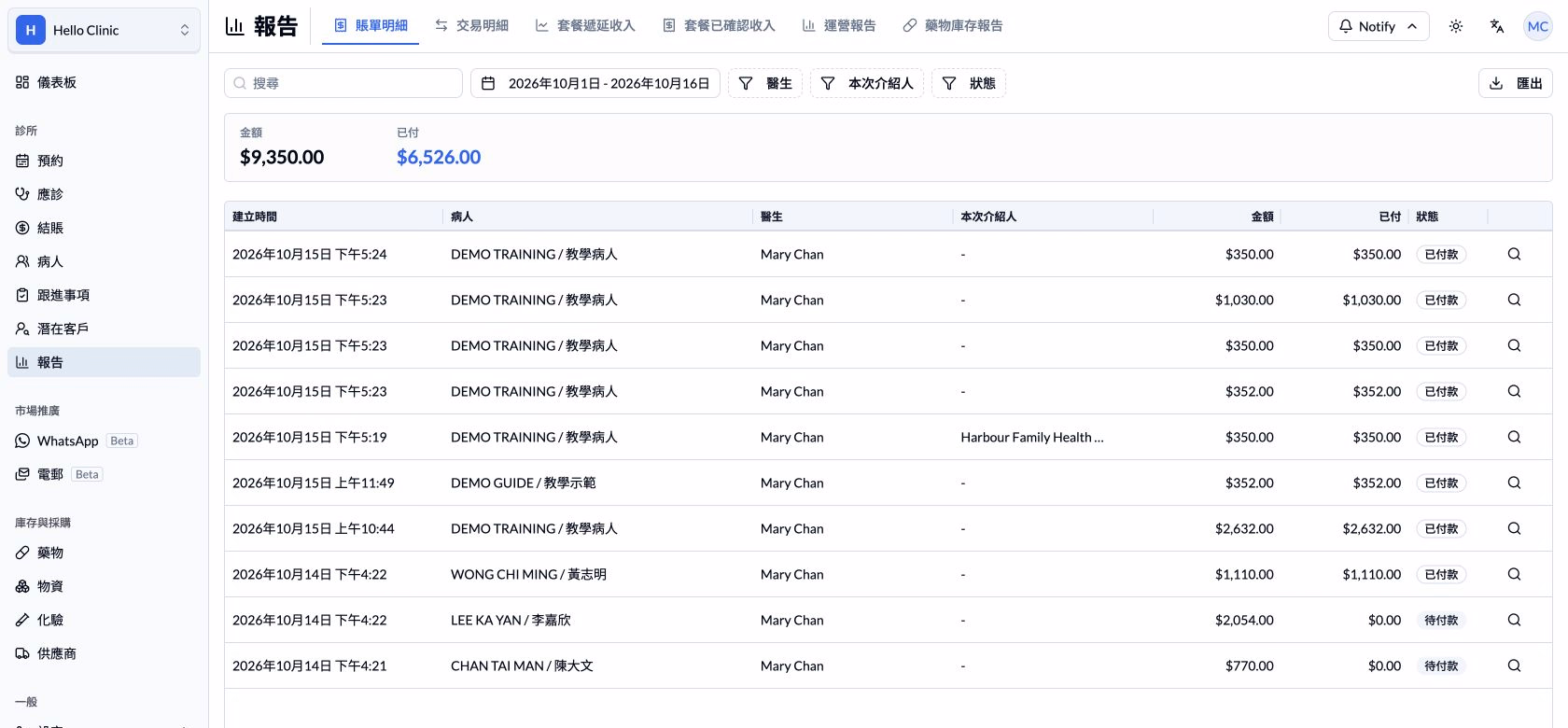The image size is (1568, 728).
Task: Go to 預約 appointments in sidebar
Action: [104, 161]
